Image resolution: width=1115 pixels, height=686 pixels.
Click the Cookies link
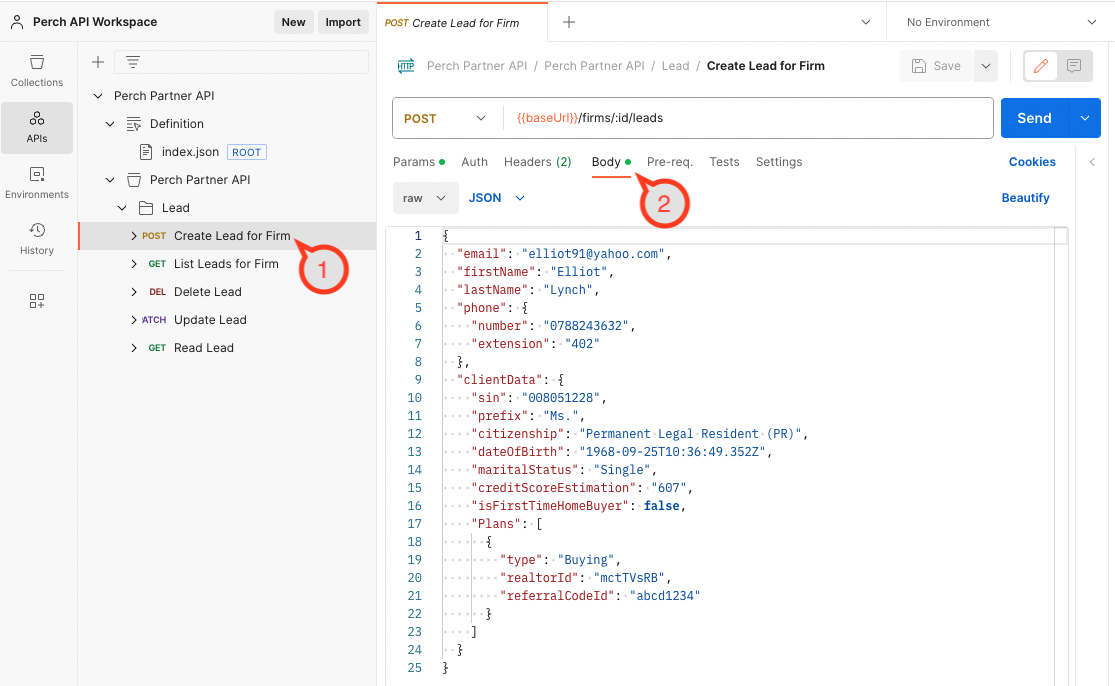point(1032,162)
